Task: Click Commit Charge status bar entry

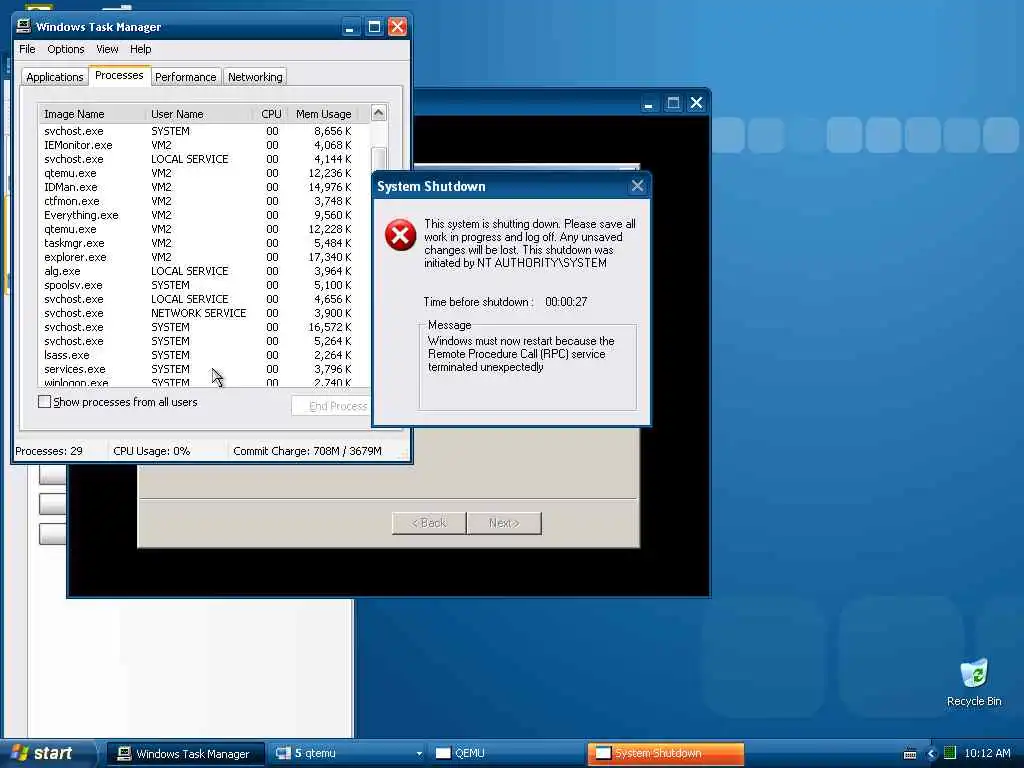Action: pyautogui.click(x=307, y=451)
